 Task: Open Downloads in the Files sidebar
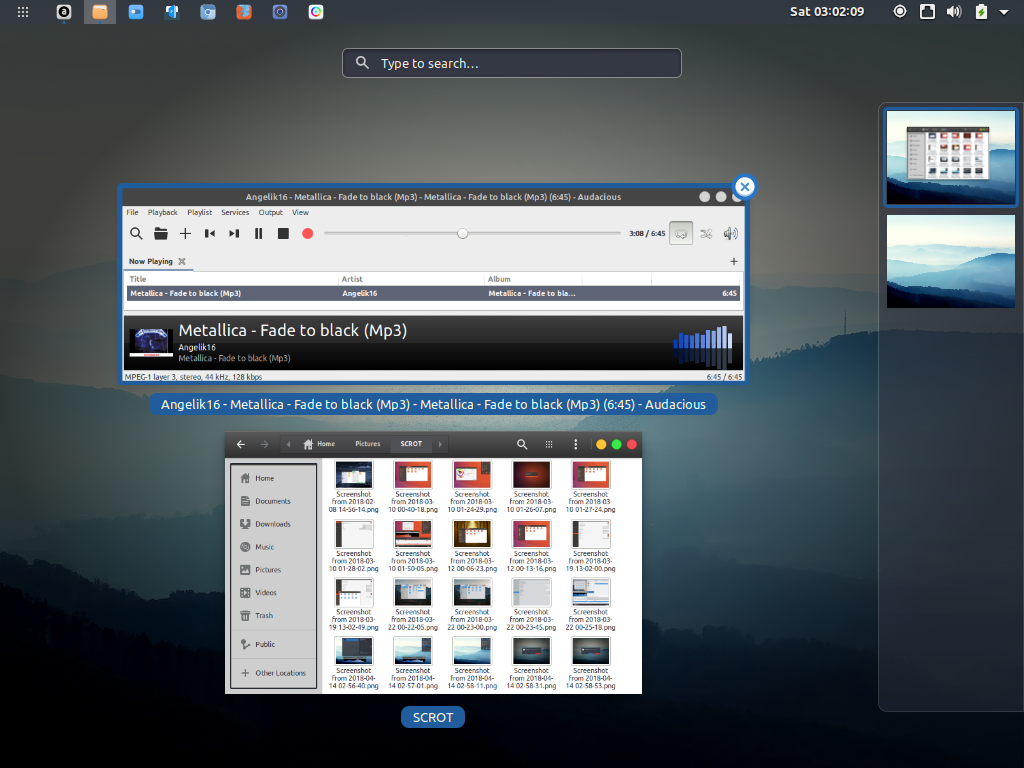click(274, 524)
